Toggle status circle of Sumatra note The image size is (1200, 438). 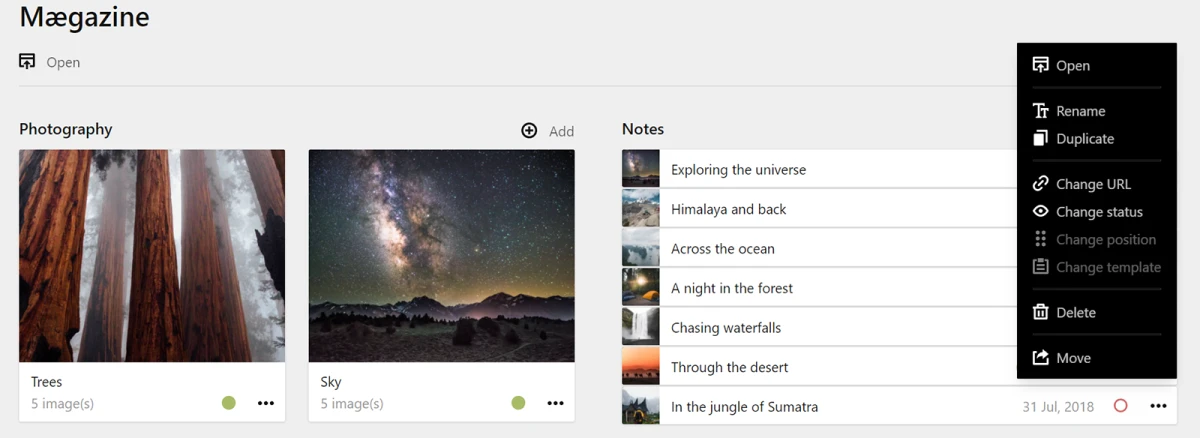click(x=1120, y=406)
